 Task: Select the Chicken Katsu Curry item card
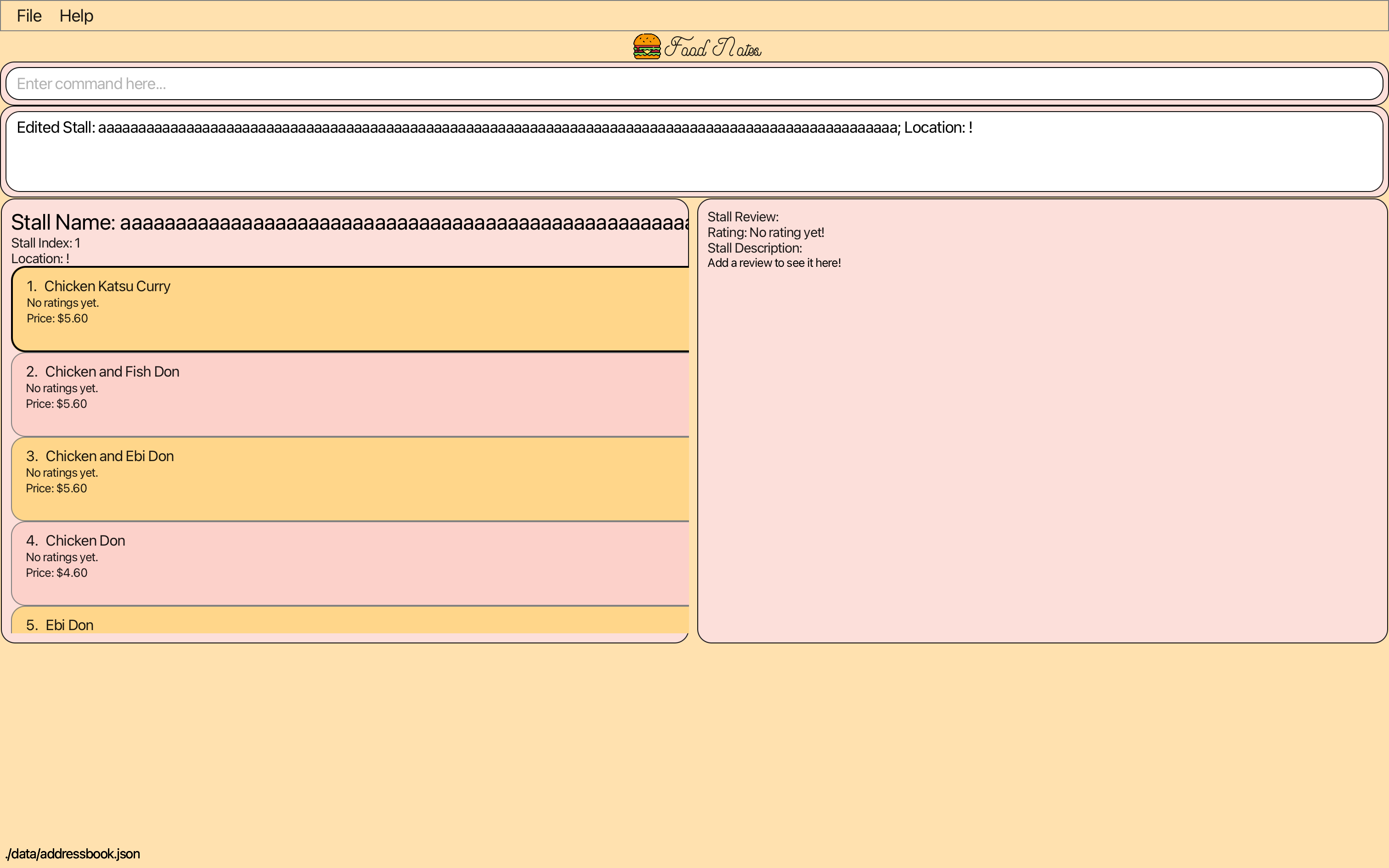350,309
